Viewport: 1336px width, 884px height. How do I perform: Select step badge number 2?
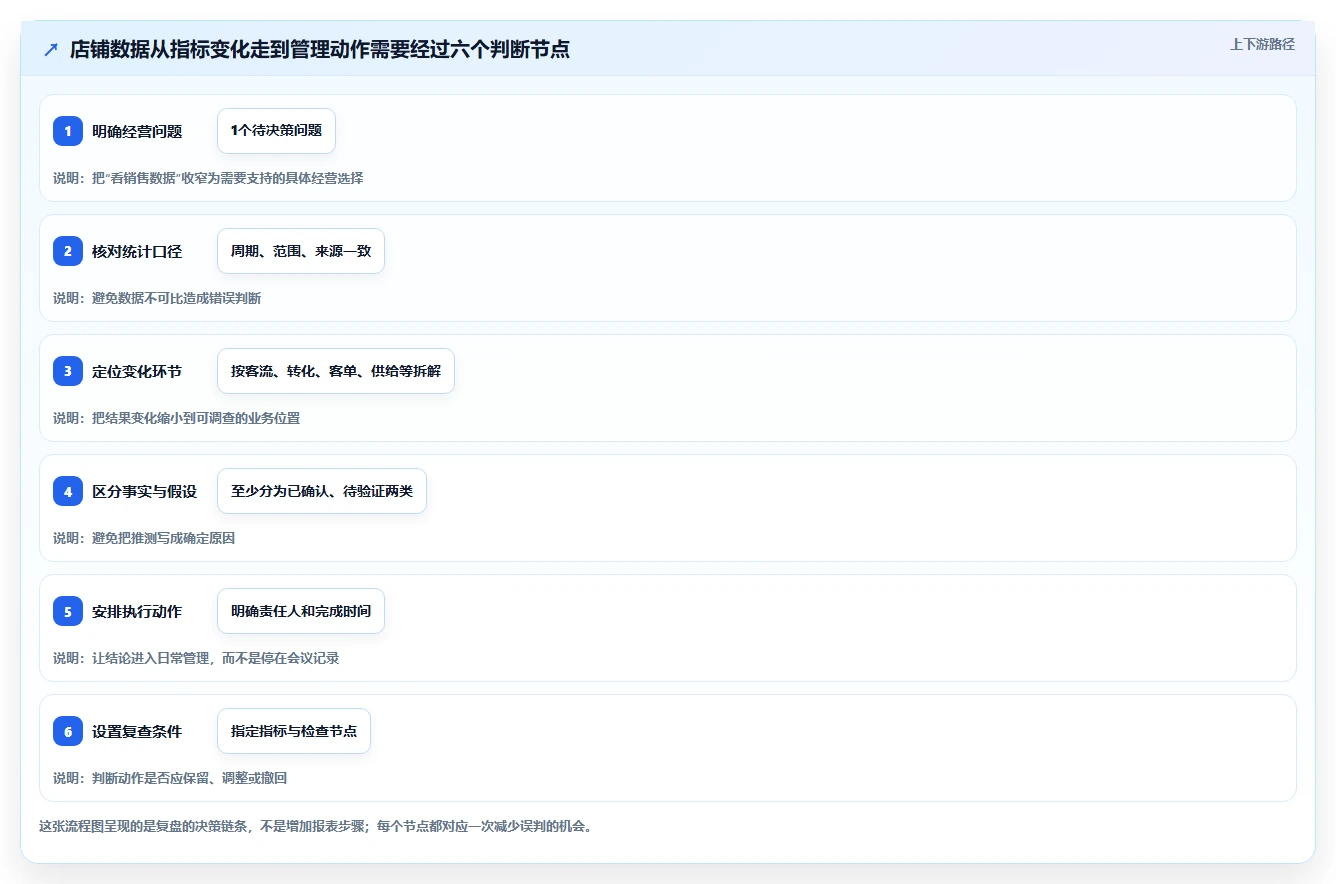68,251
